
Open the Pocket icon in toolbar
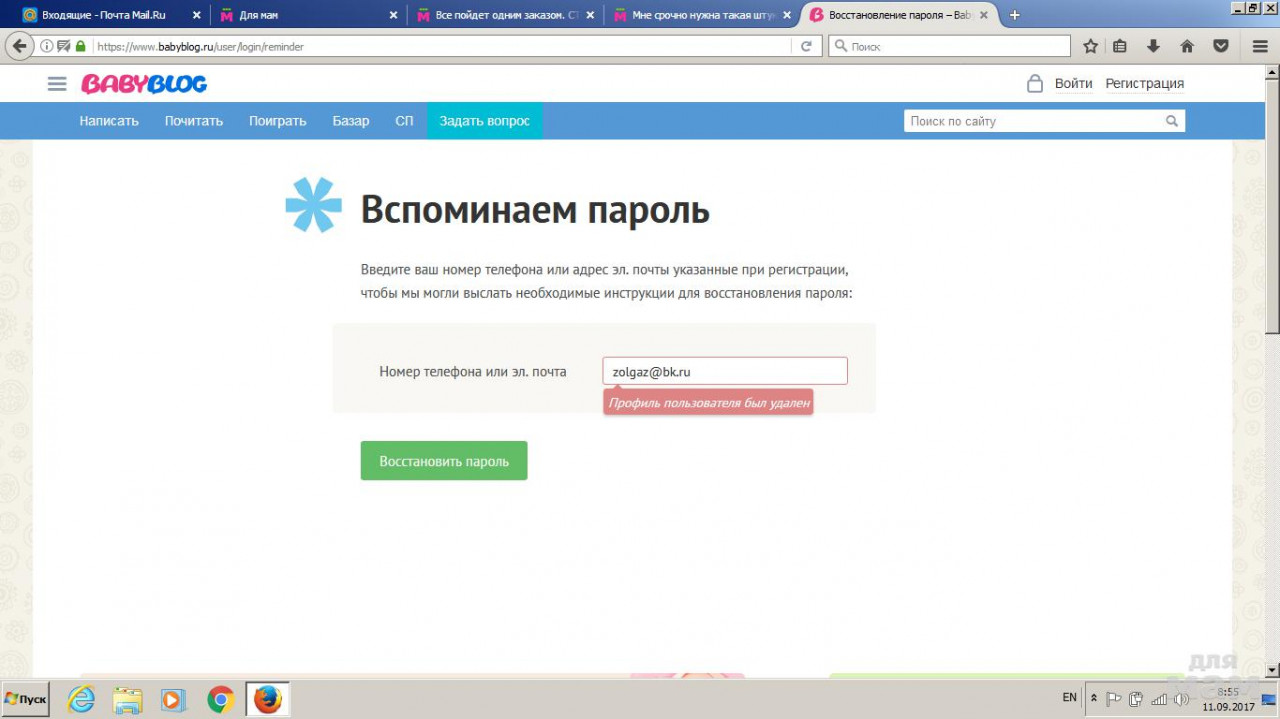1221,46
